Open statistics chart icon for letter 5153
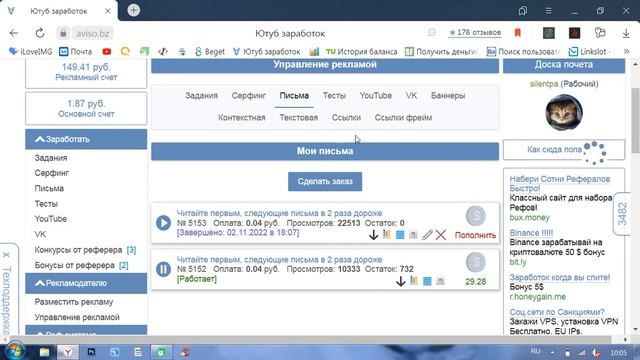The width and height of the screenshot is (640, 360). click(387, 234)
